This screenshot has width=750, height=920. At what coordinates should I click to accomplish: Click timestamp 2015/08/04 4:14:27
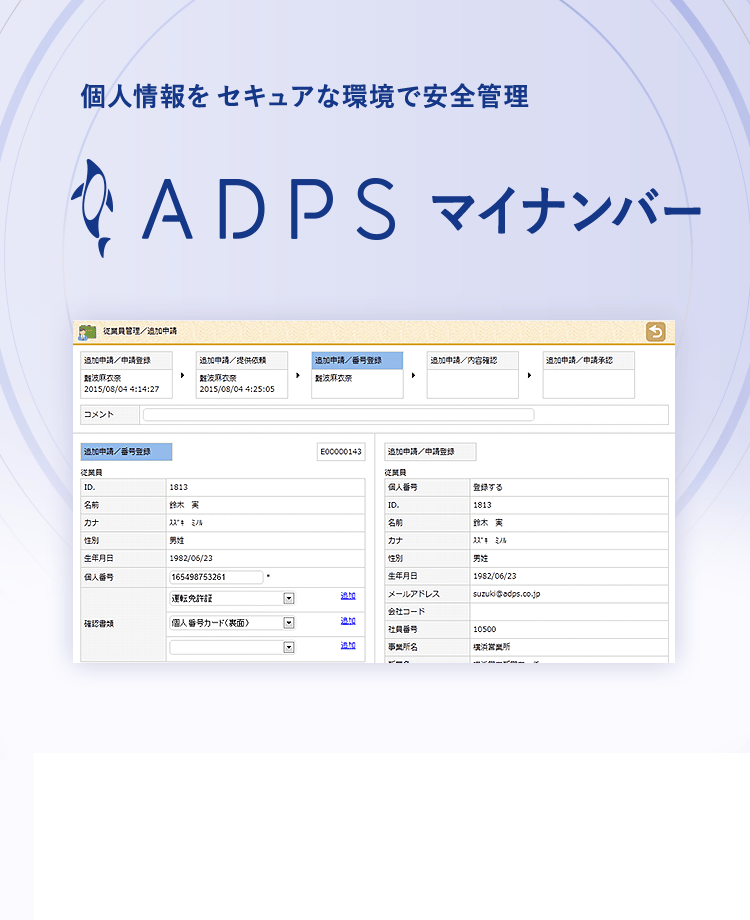point(121,389)
